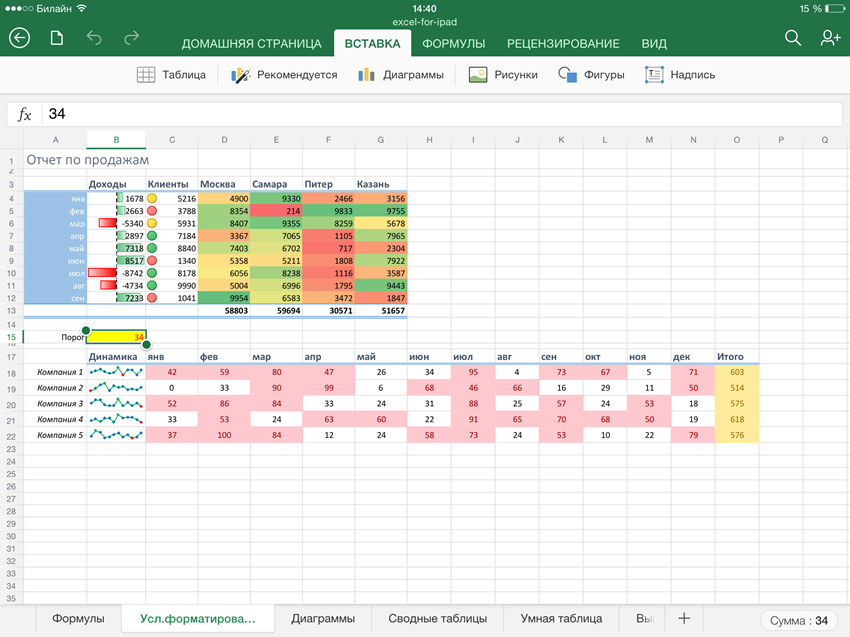This screenshot has width=850, height=637.
Task: Switch to ДОМАШНЯЯ СТРАНИЦА tab
Action: click(252, 44)
